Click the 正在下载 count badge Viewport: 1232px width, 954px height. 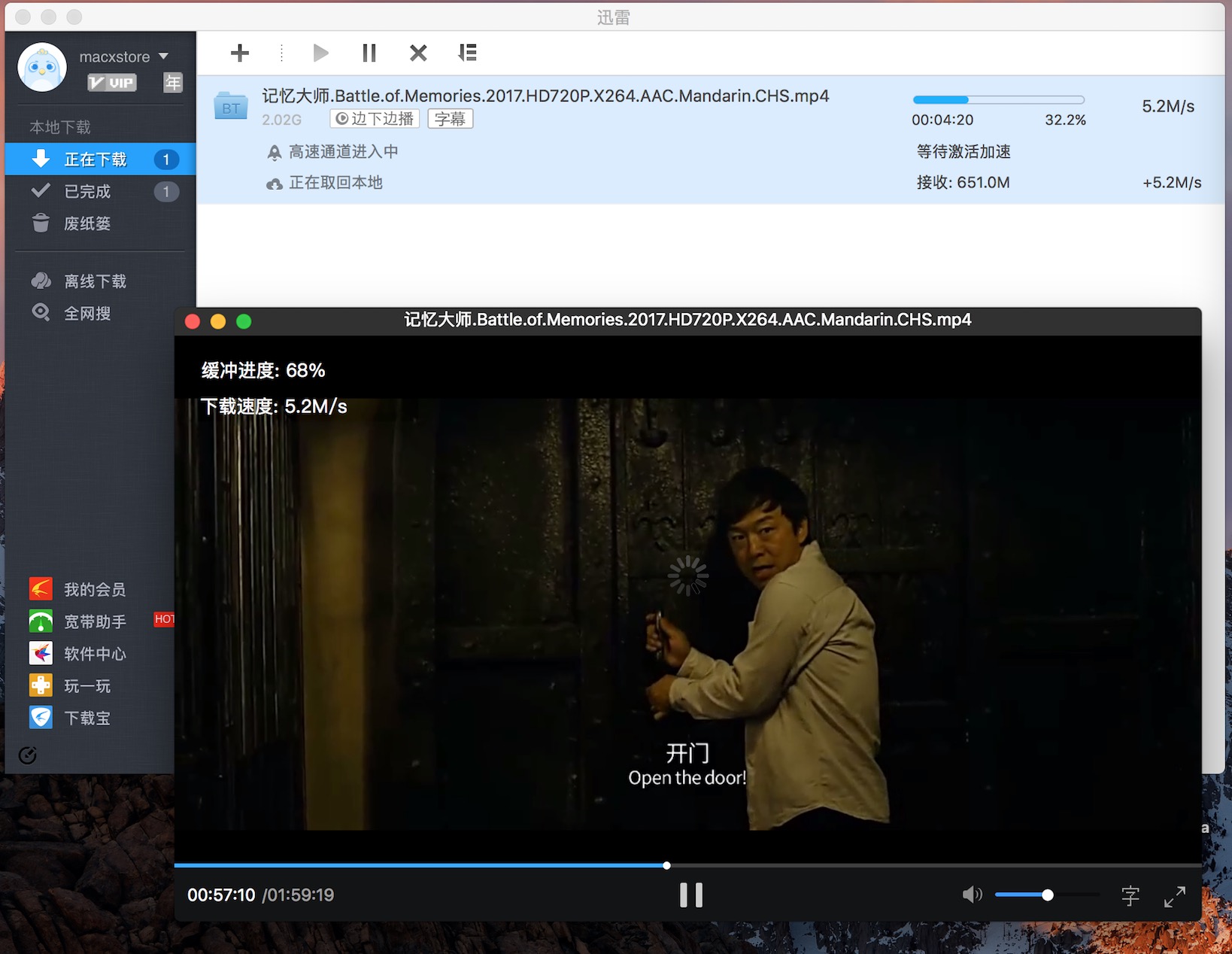(x=166, y=160)
